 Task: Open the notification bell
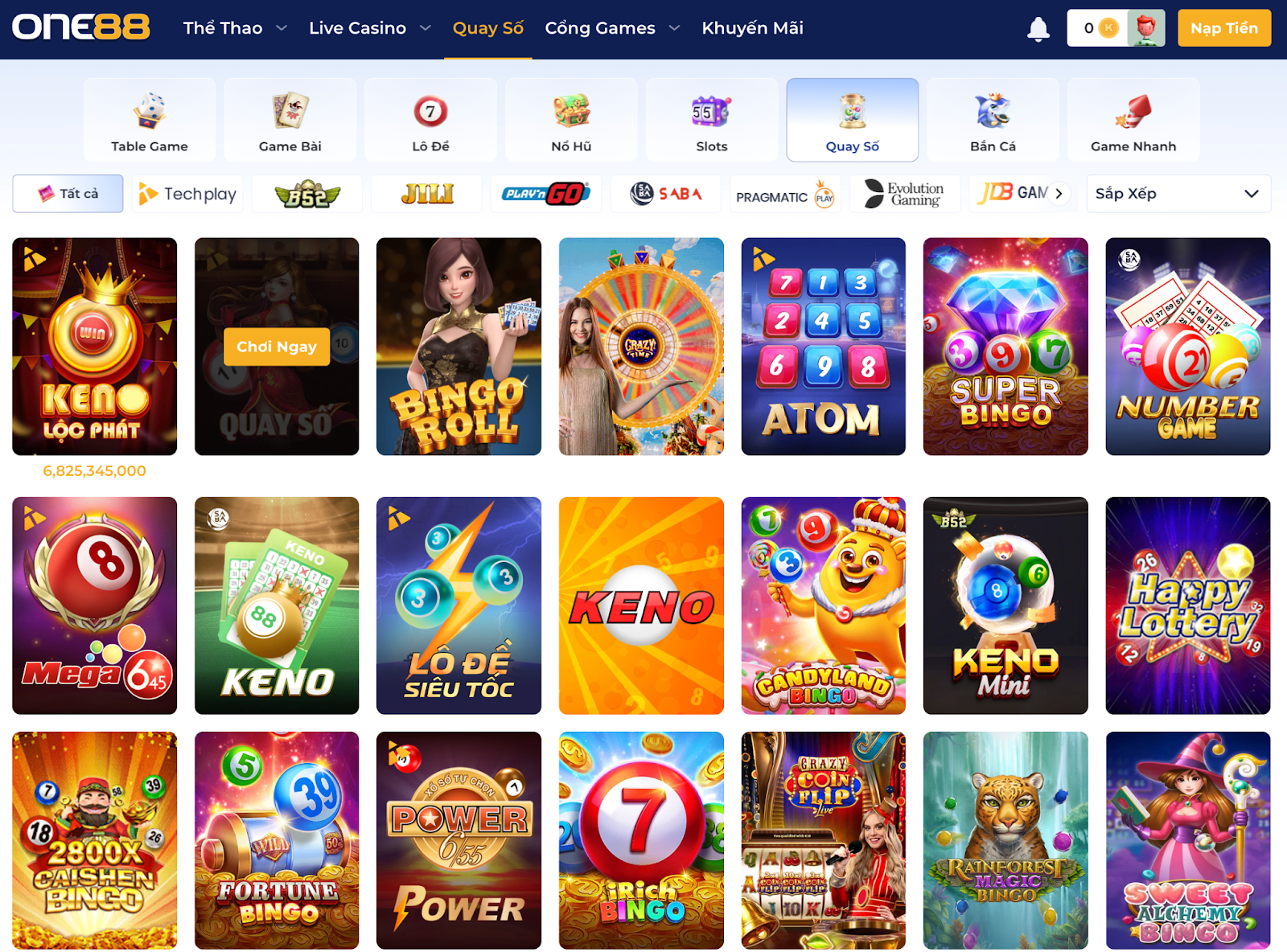pos(1038,28)
